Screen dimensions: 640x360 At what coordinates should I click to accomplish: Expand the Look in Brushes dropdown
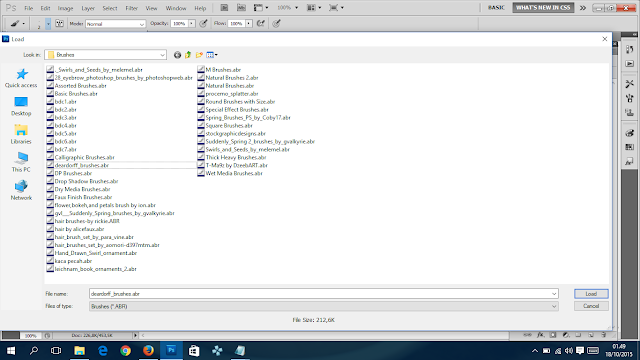[x=162, y=55]
